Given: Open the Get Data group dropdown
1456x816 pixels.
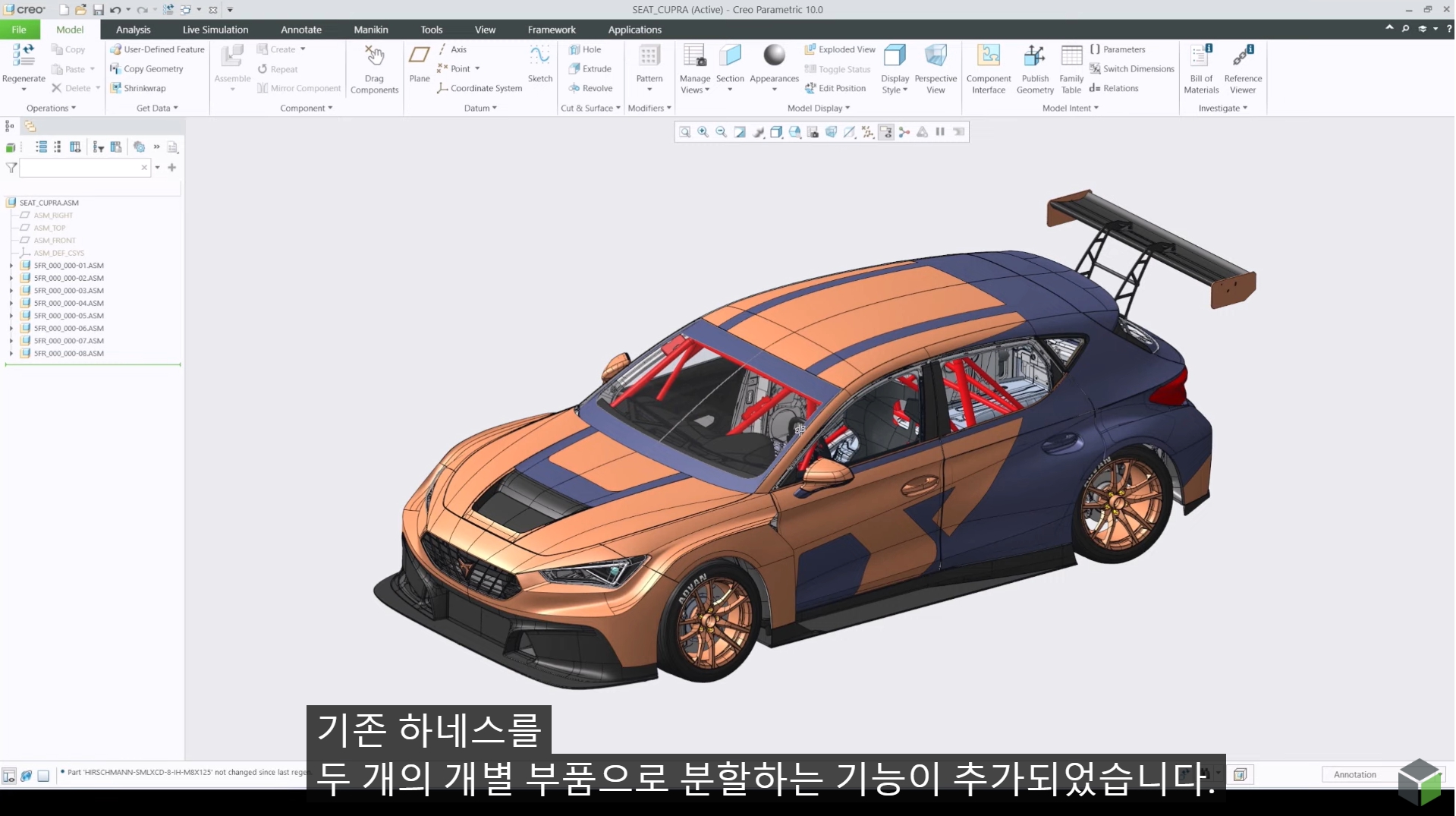Looking at the screenshot, I should tap(157, 109).
